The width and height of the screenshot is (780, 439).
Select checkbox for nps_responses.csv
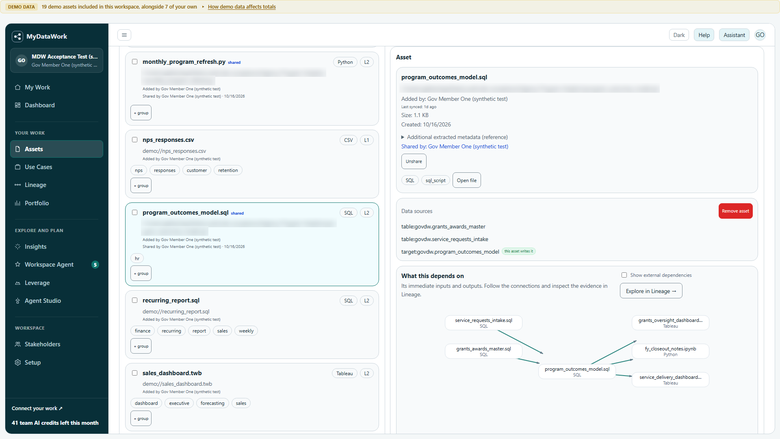tap(135, 140)
